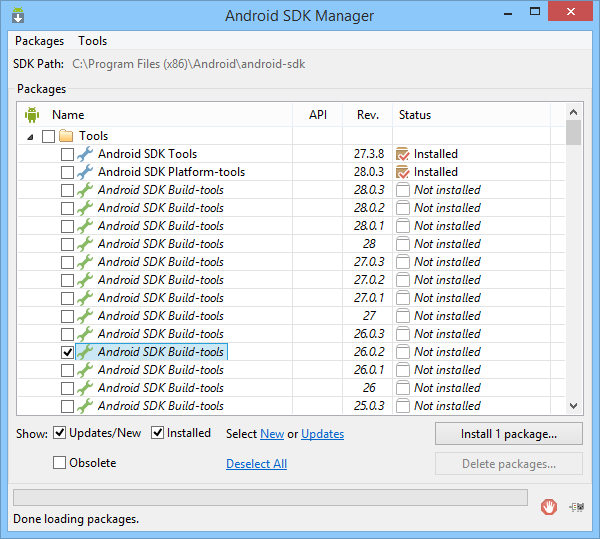Enable the Obsolete checkbox

pos(59,462)
